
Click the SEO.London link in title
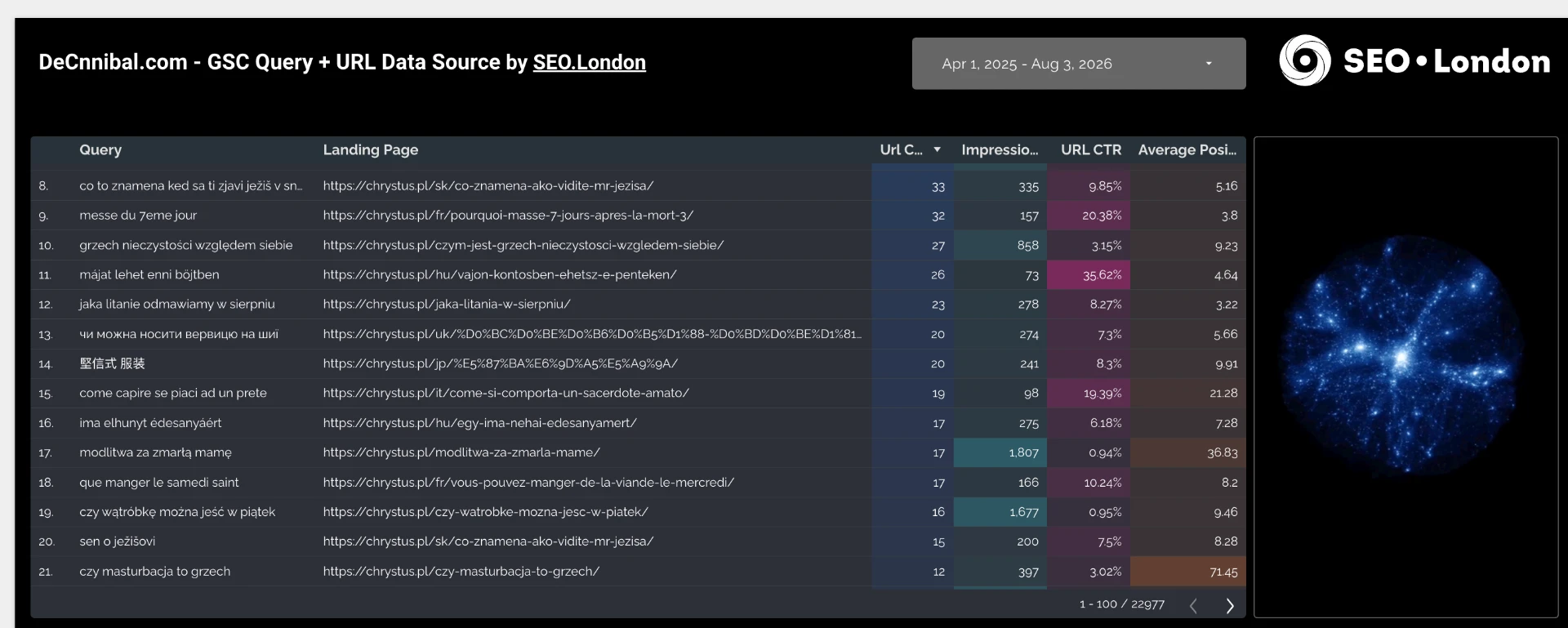pos(589,62)
